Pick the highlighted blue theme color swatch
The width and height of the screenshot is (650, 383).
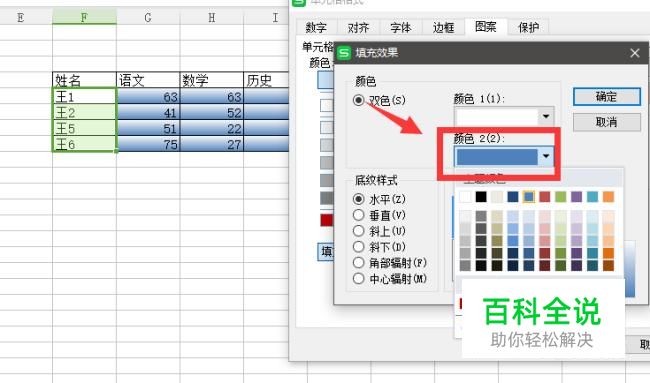click(x=529, y=197)
